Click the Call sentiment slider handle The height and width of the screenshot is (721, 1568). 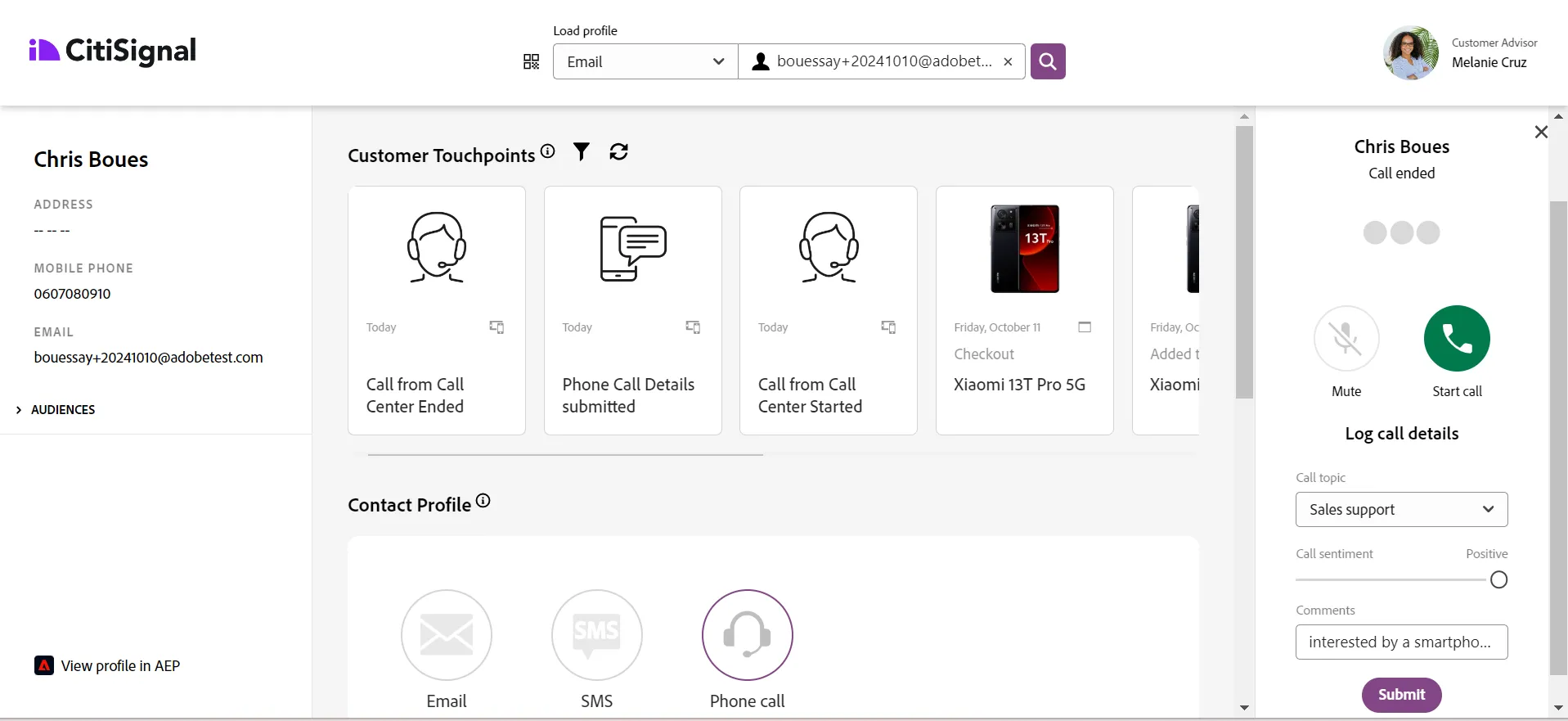pos(1498,580)
